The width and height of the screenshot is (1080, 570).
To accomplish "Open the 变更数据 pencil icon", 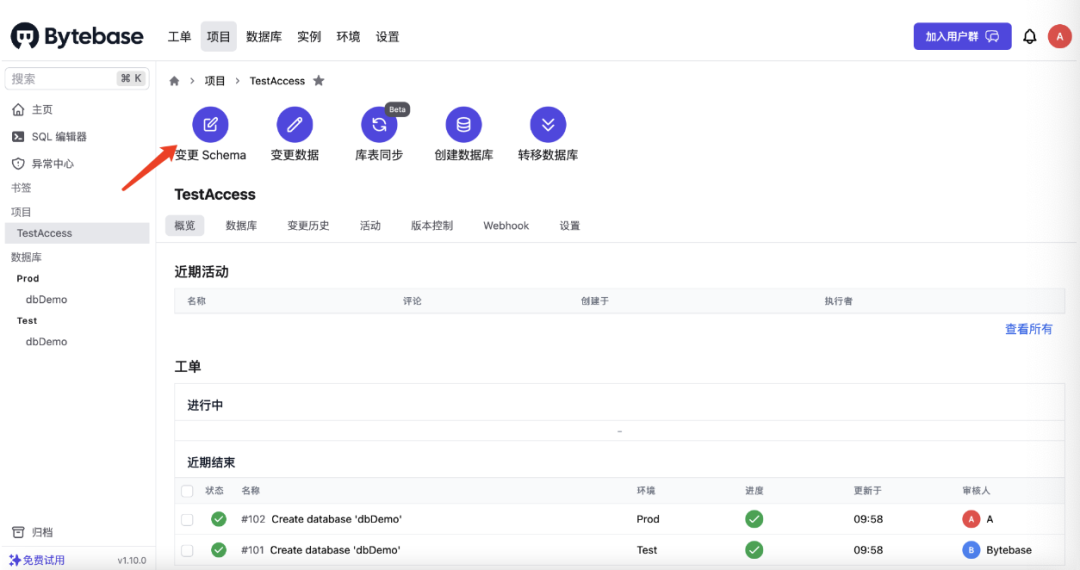I will click(x=295, y=125).
